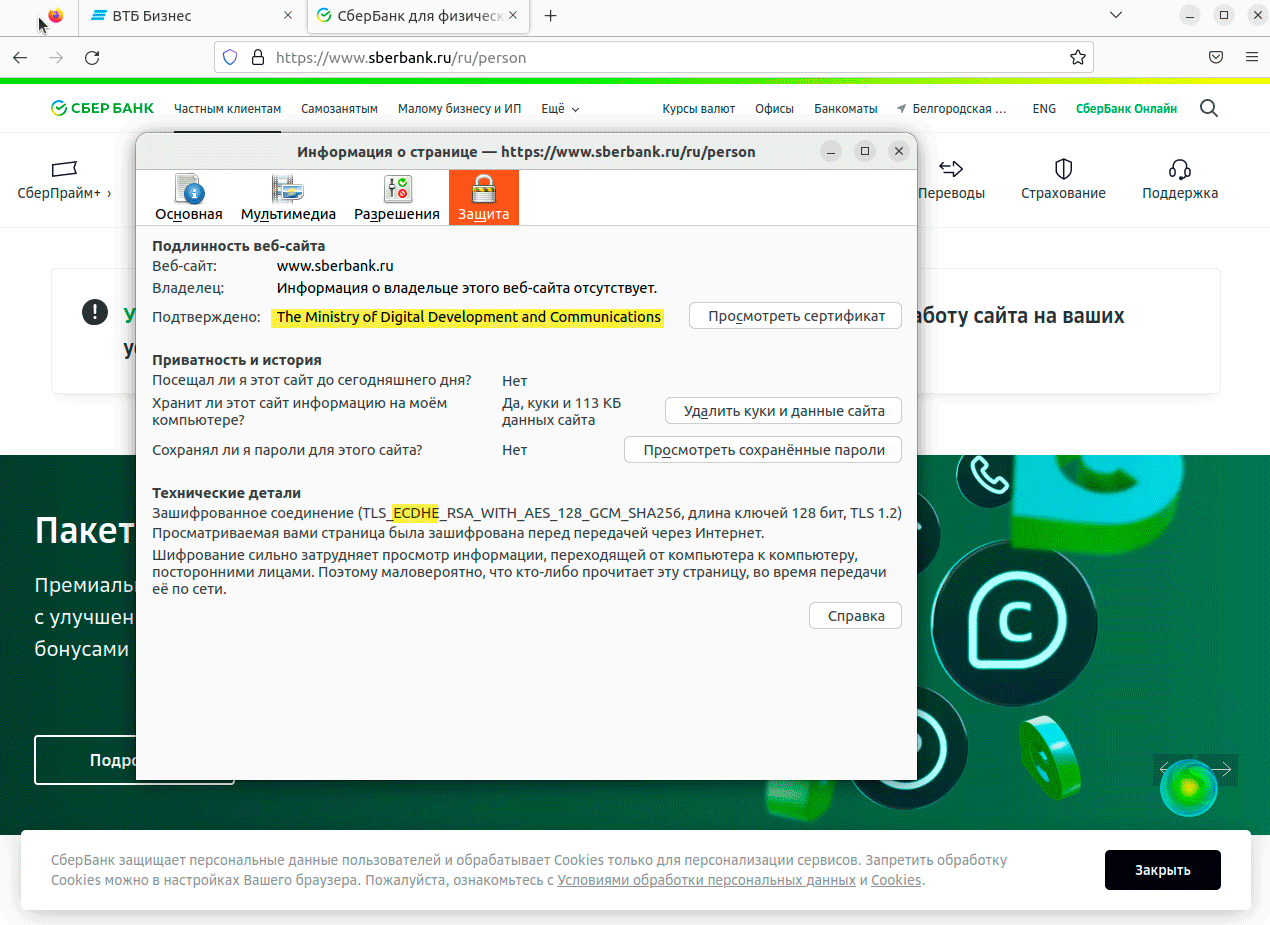Change the Белгородская region location

[x=952, y=109]
